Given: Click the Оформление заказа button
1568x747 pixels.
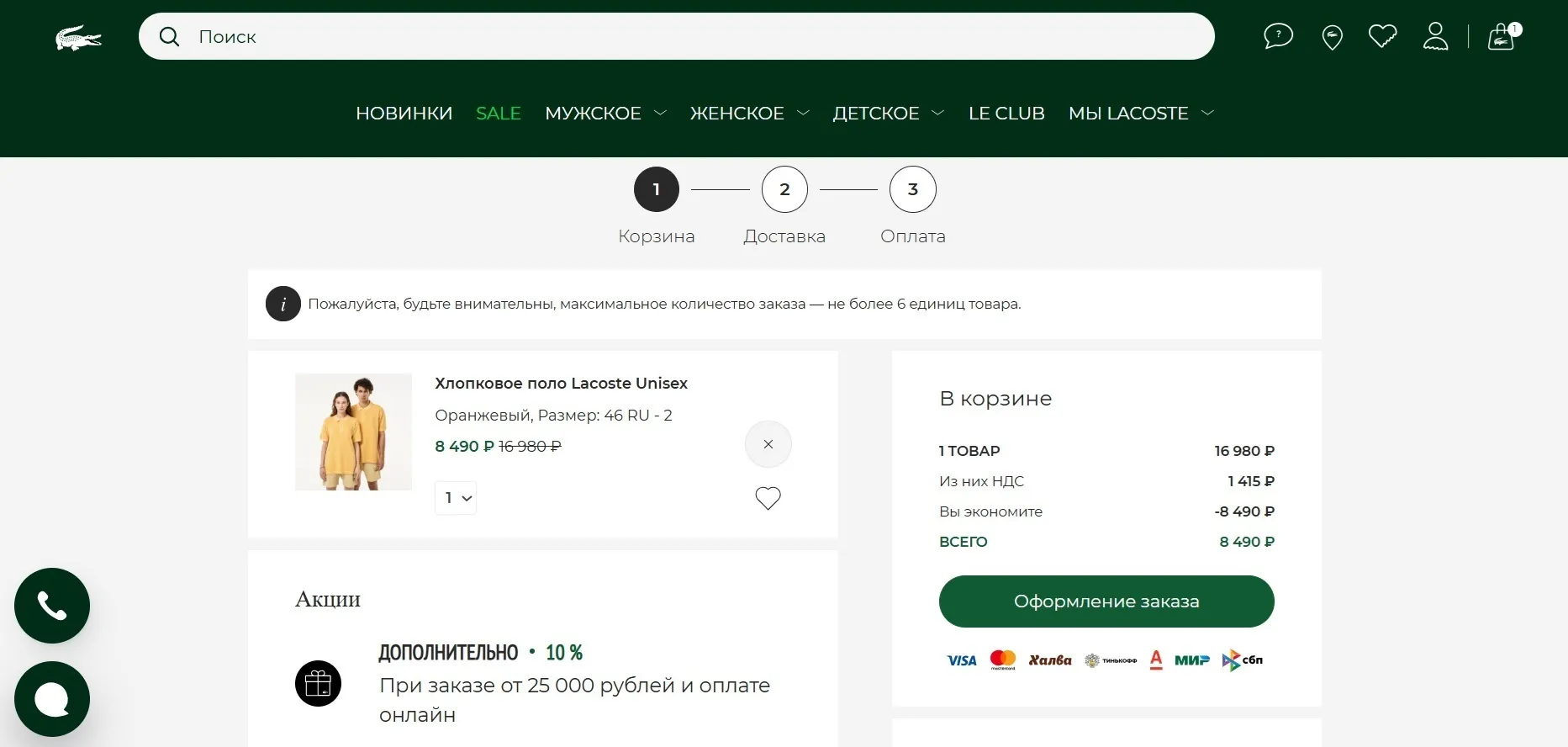Looking at the screenshot, I should click(1106, 601).
